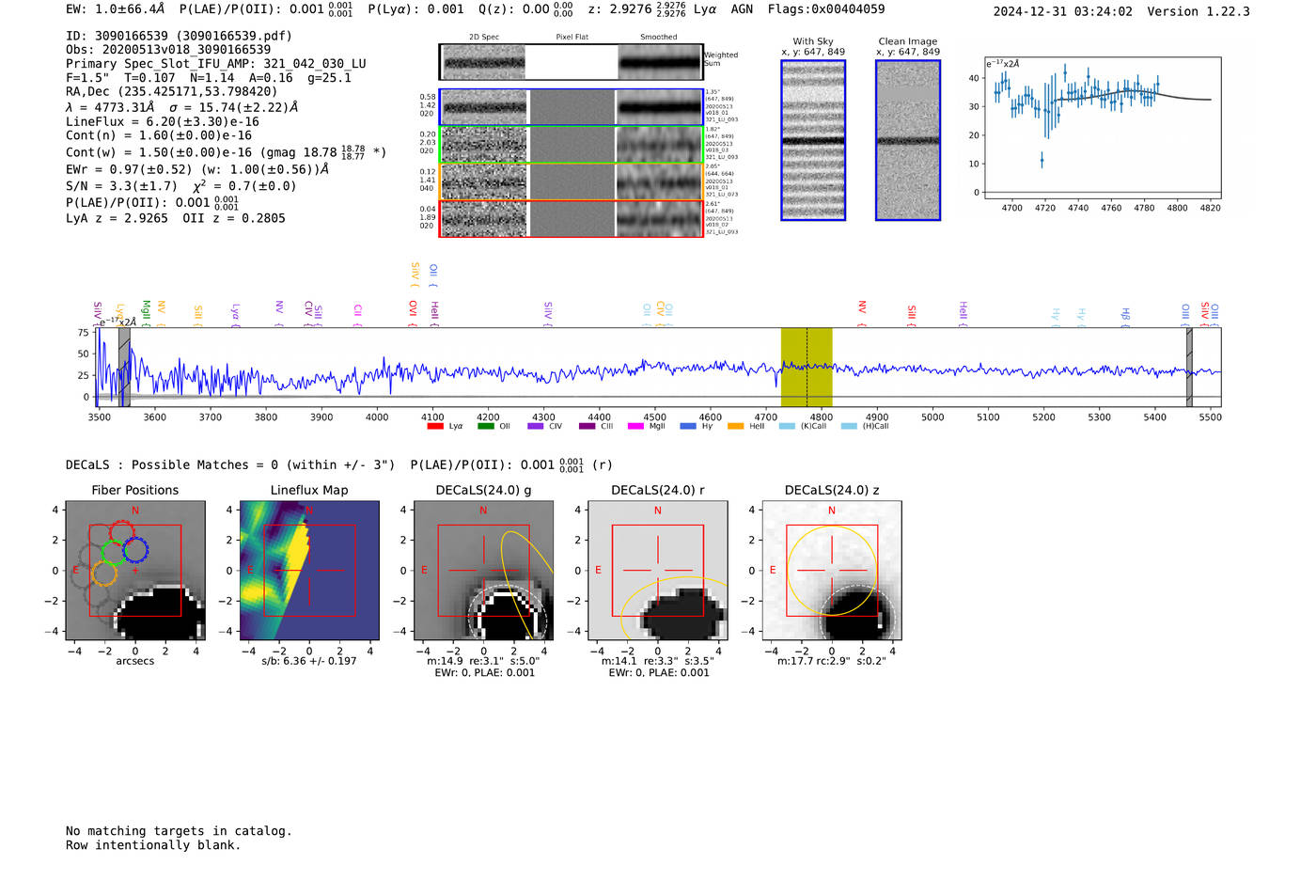
Task: Pick the orange HeII legend swatch
Action: pyautogui.click(x=735, y=426)
